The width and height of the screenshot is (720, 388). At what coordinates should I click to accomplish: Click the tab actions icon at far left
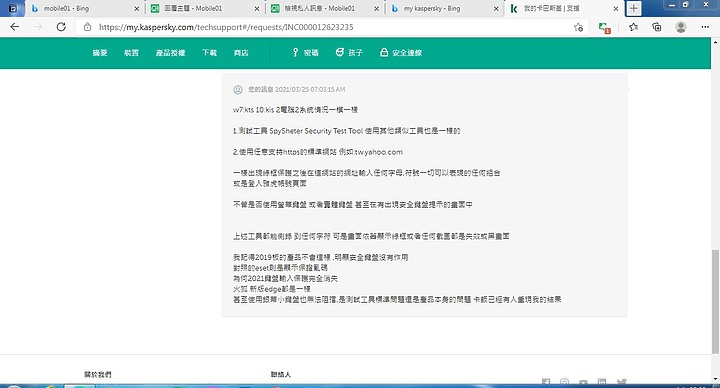(13, 8)
